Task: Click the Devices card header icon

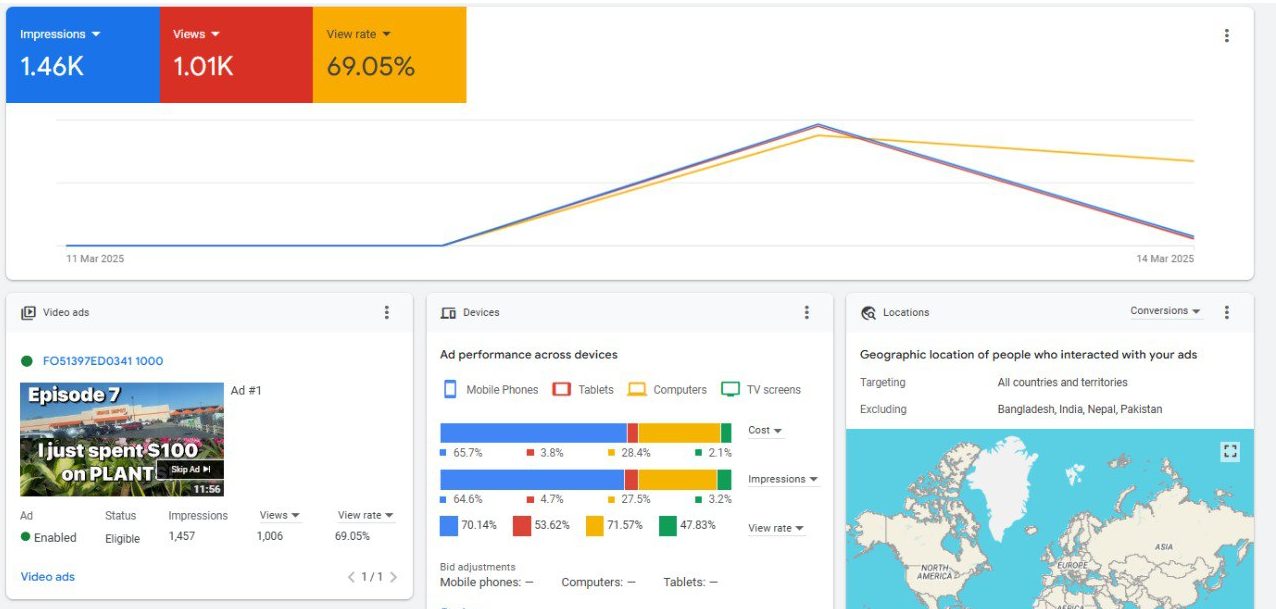Action: point(448,313)
